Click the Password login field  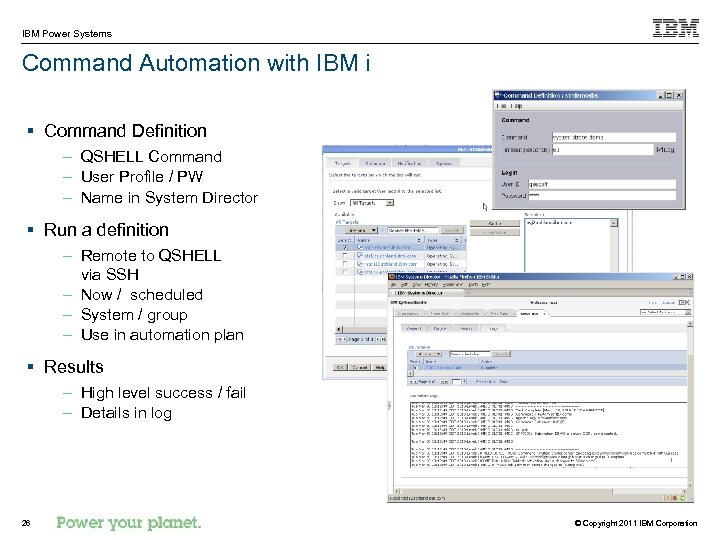[602, 195]
